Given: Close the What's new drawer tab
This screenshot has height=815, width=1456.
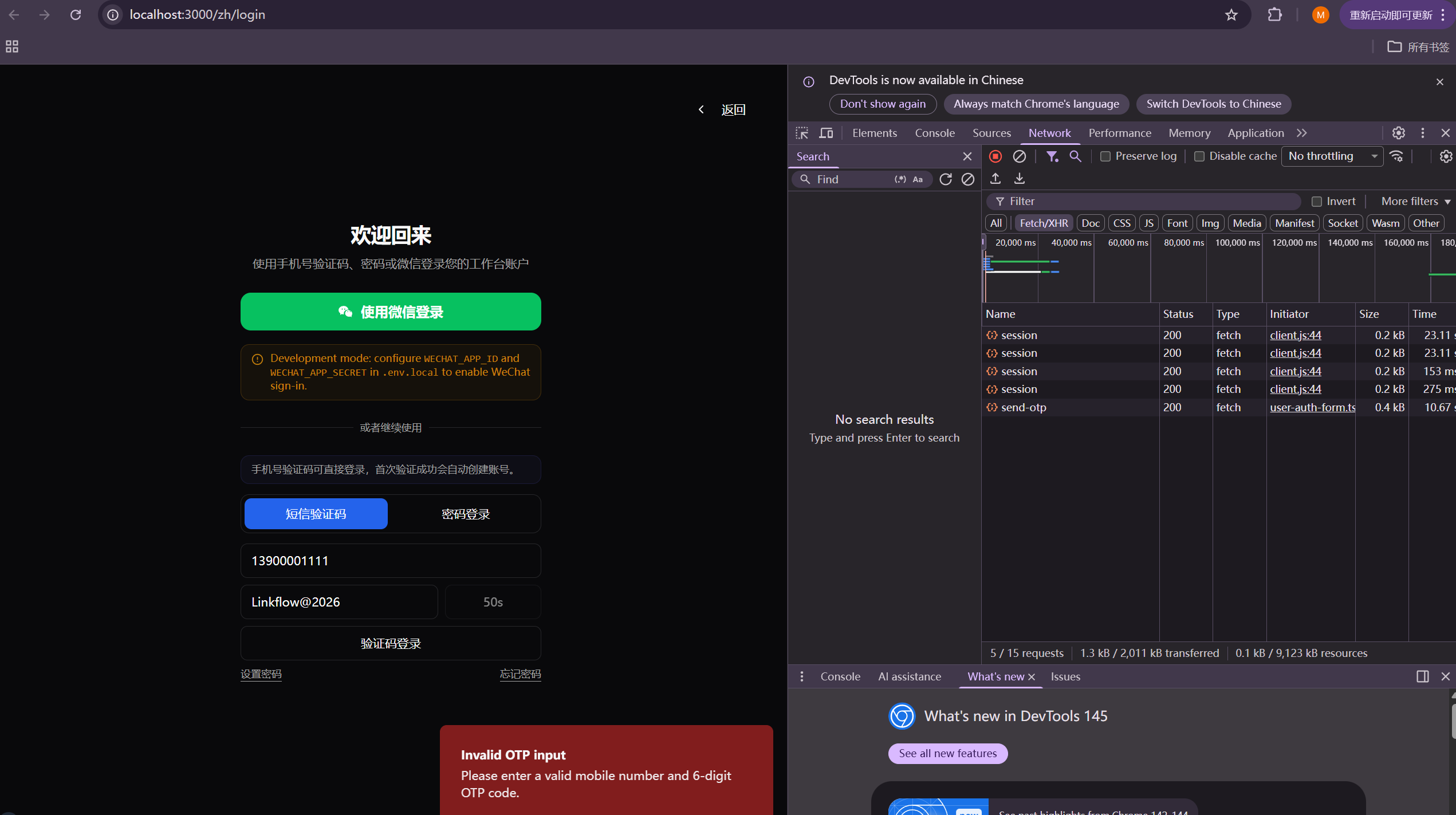Looking at the screenshot, I should [x=1032, y=677].
